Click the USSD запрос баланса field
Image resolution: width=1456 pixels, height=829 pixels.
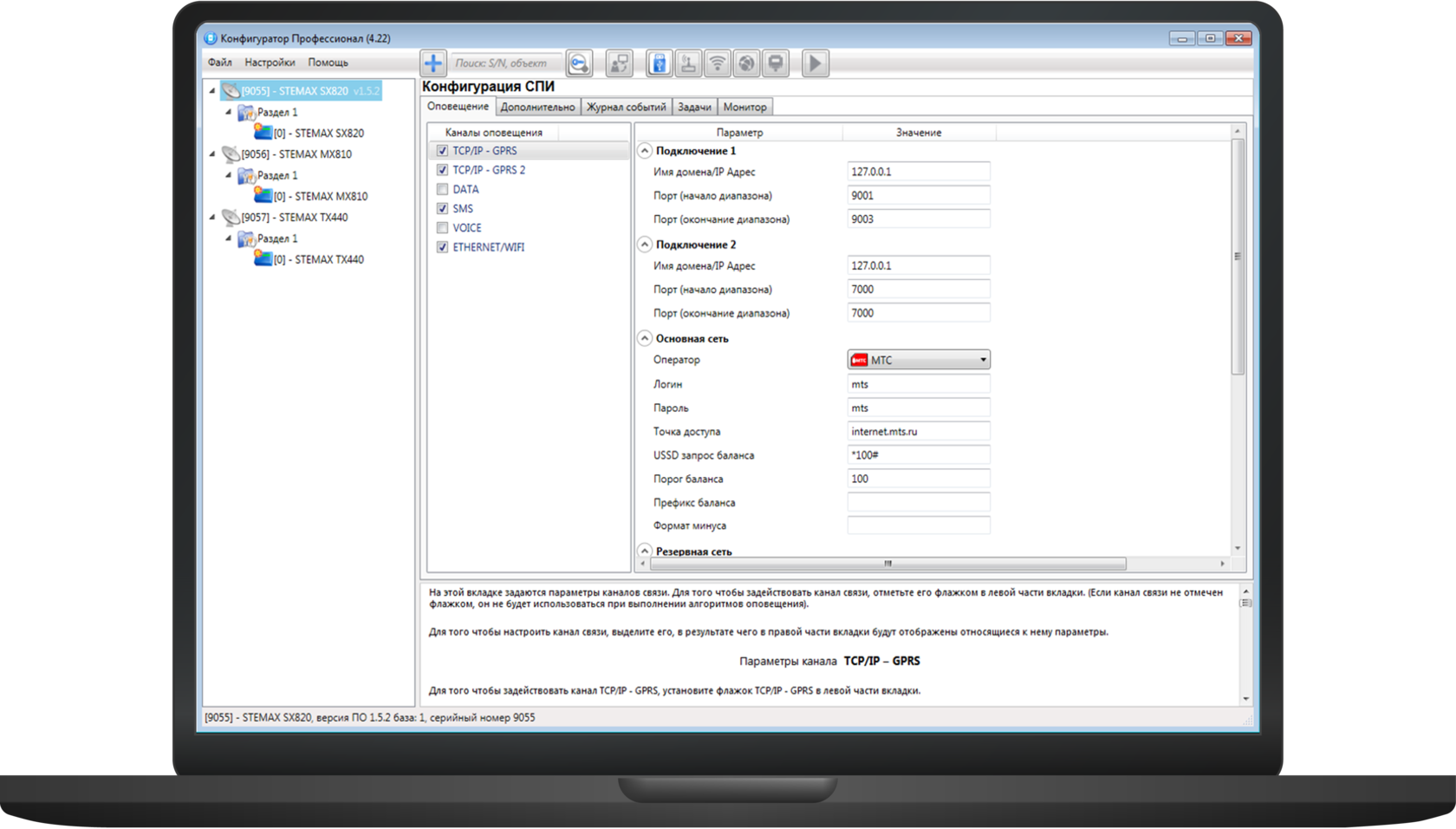tap(919, 455)
